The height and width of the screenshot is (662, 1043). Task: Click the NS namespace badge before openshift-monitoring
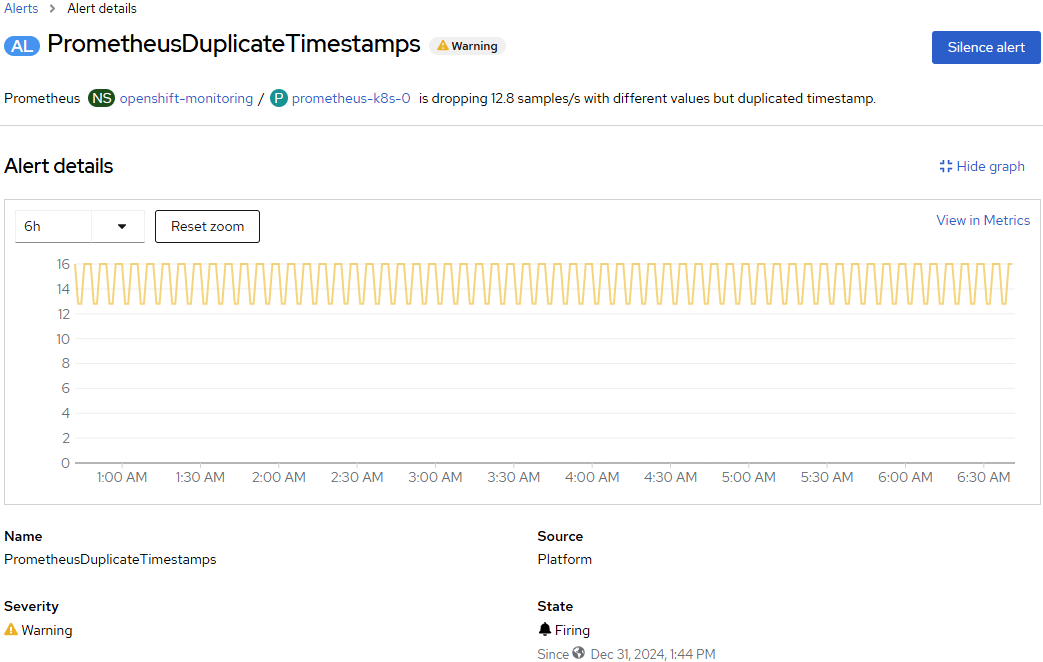click(101, 98)
